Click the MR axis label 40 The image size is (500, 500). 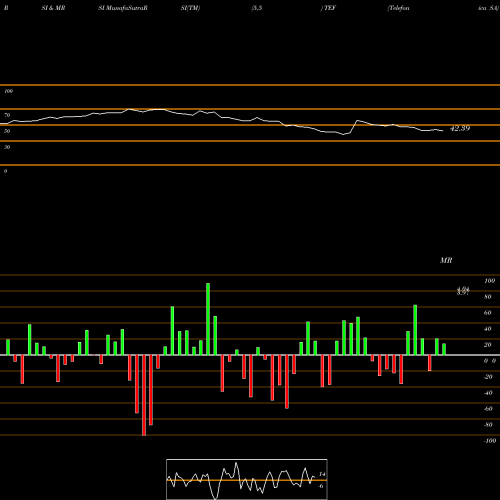point(488,329)
